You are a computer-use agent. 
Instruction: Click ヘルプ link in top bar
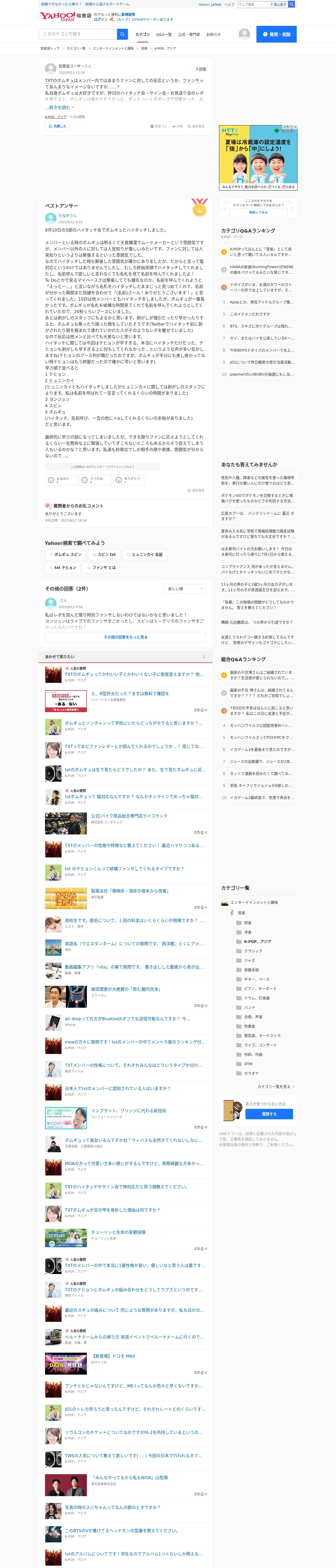[x=229, y=4]
